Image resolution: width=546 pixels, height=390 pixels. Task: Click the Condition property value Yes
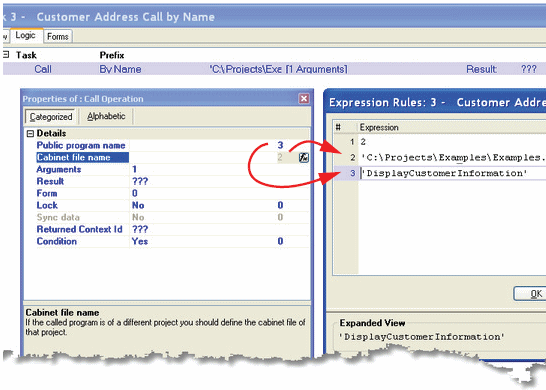coord(140,241)
